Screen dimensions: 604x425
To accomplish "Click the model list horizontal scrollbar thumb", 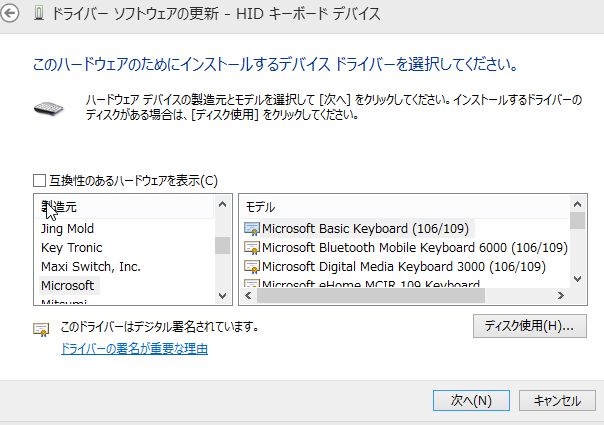I will click(371, 296).
